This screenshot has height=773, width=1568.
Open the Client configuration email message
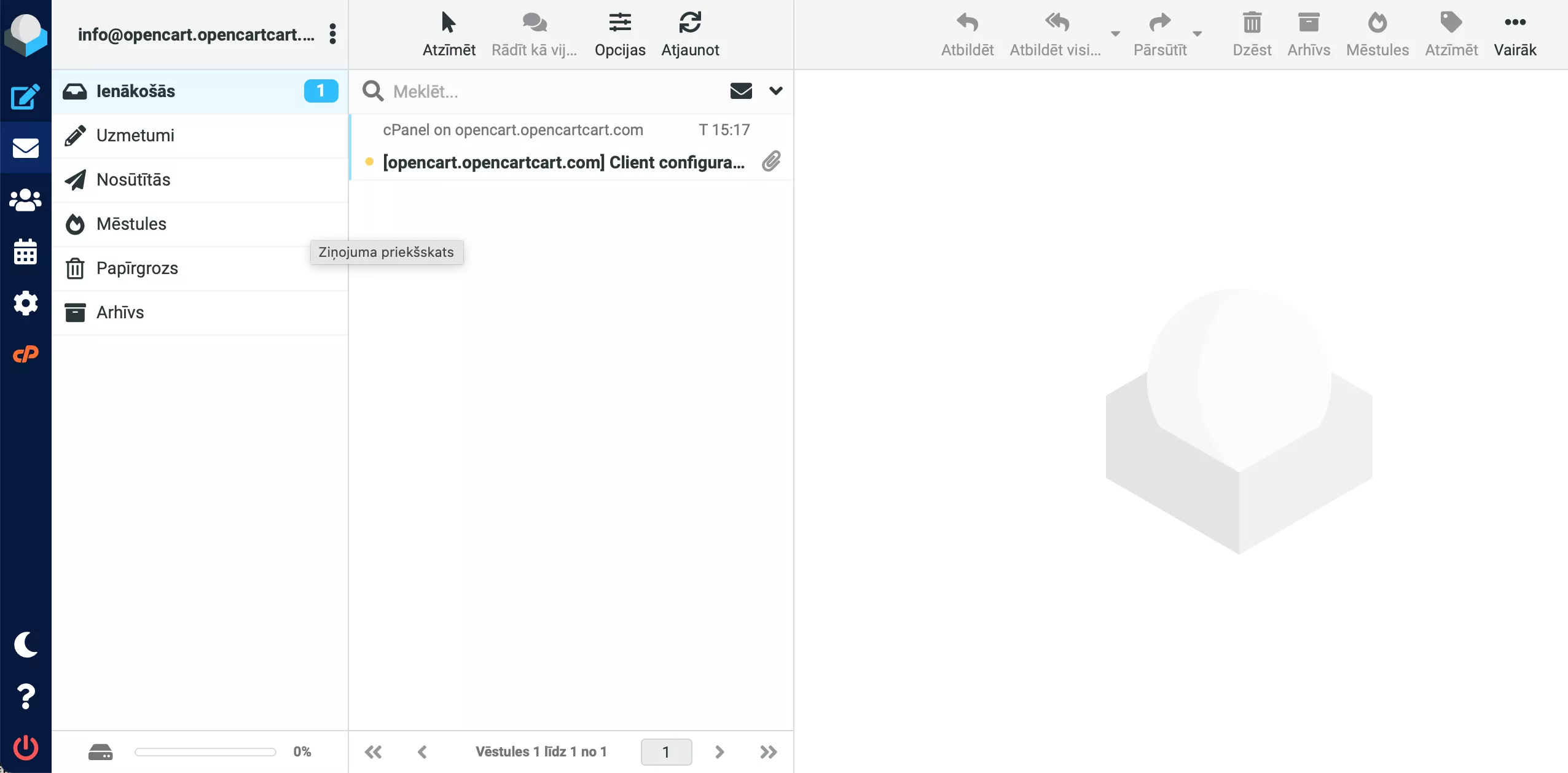[563, 162]
